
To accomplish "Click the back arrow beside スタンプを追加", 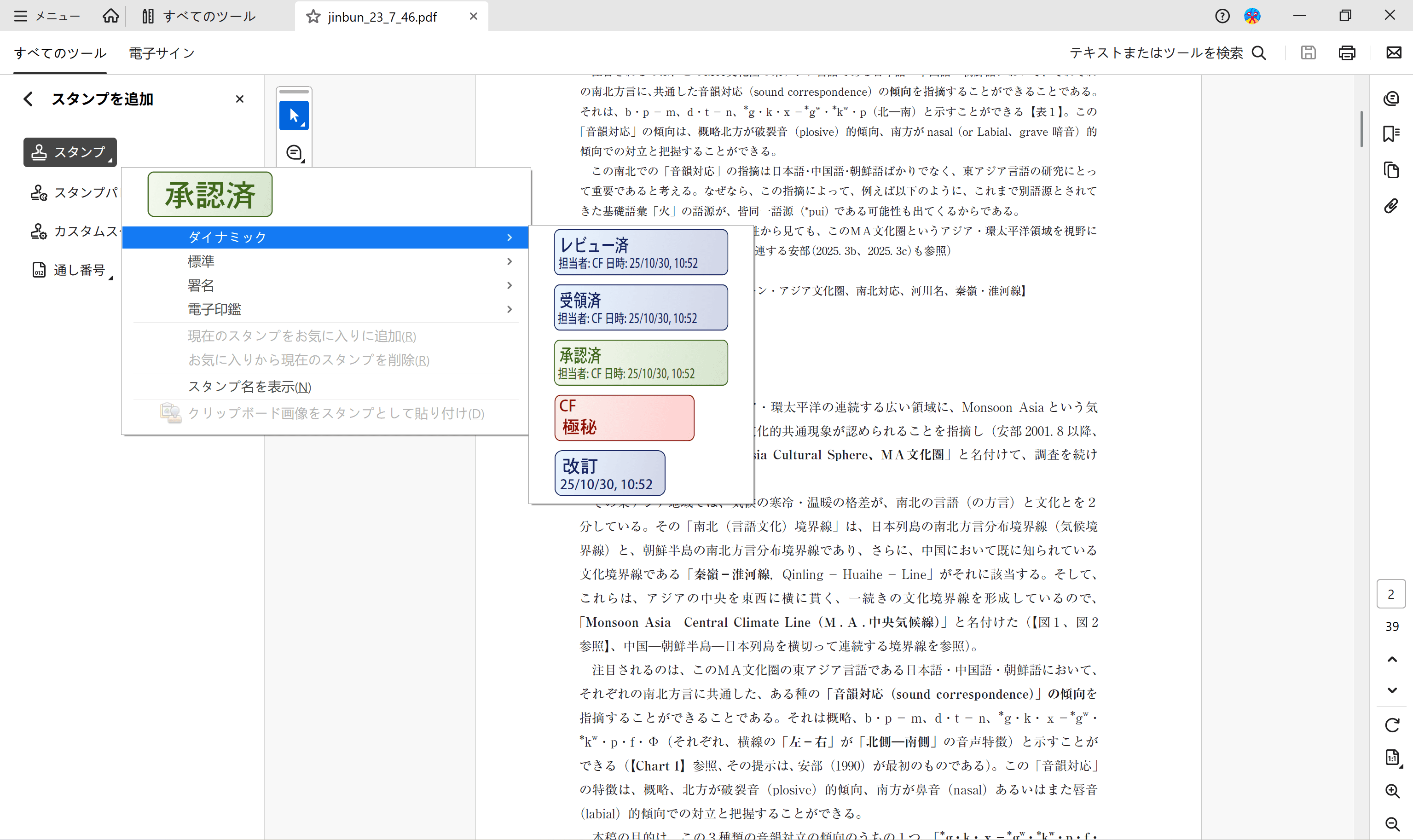I will 28,98.
